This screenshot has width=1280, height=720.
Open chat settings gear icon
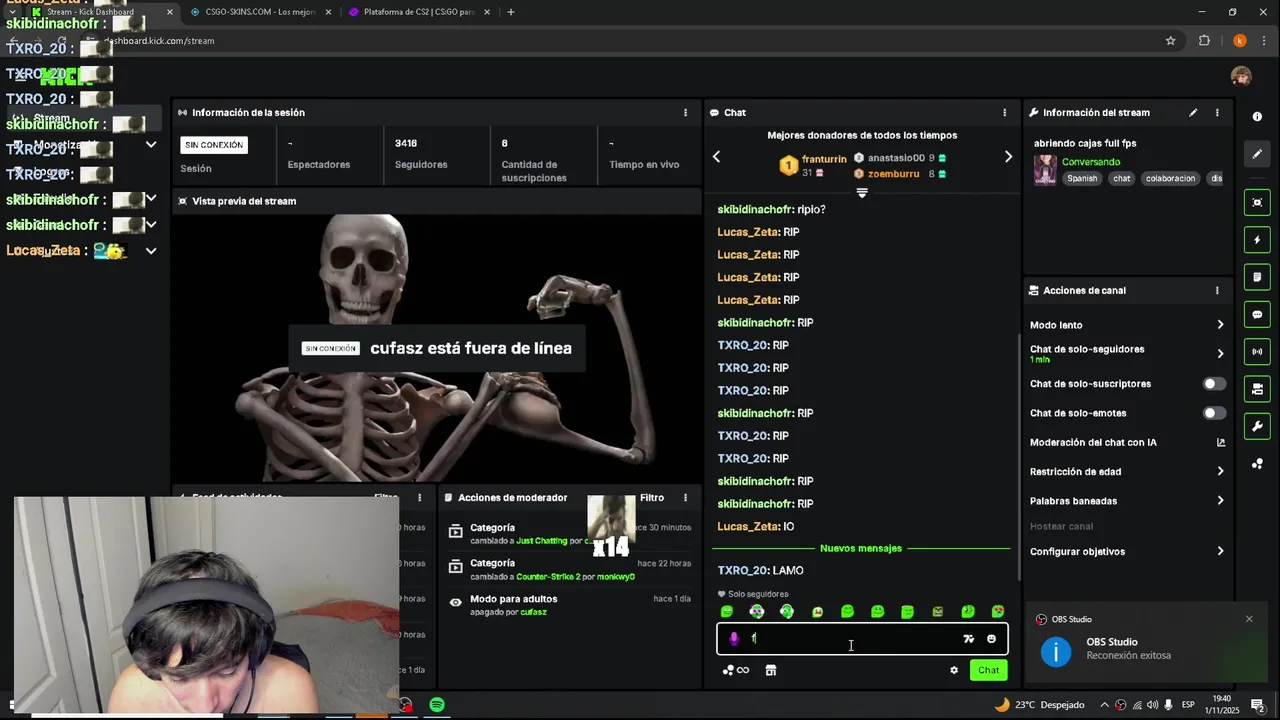[954, 671]
